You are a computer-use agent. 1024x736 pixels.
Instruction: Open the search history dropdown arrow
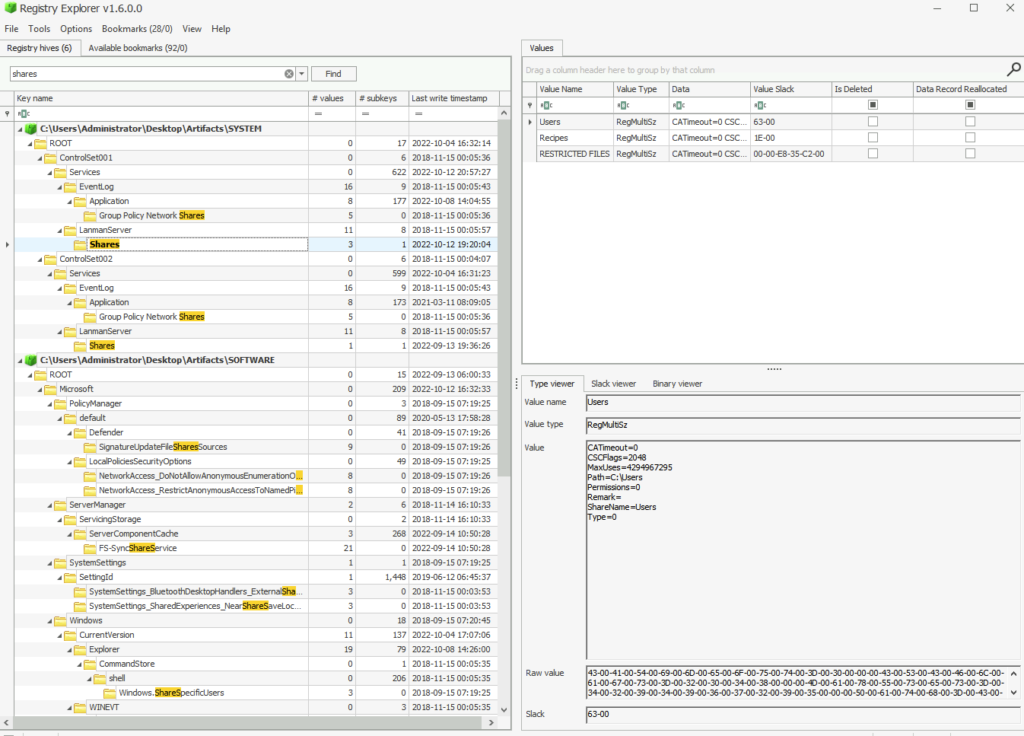(302, 74)
